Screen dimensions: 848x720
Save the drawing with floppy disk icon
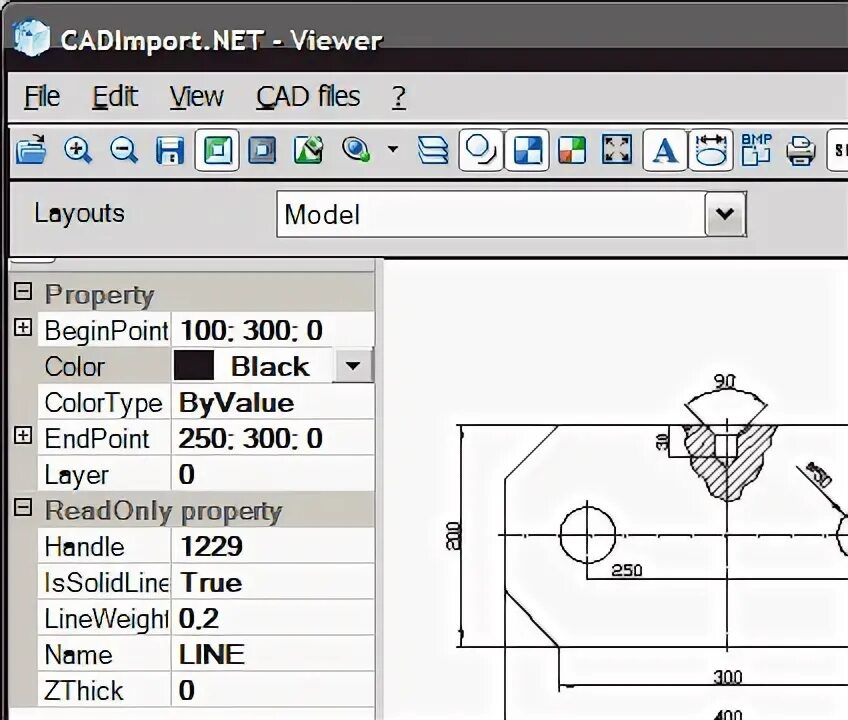(x=170, y=150)
